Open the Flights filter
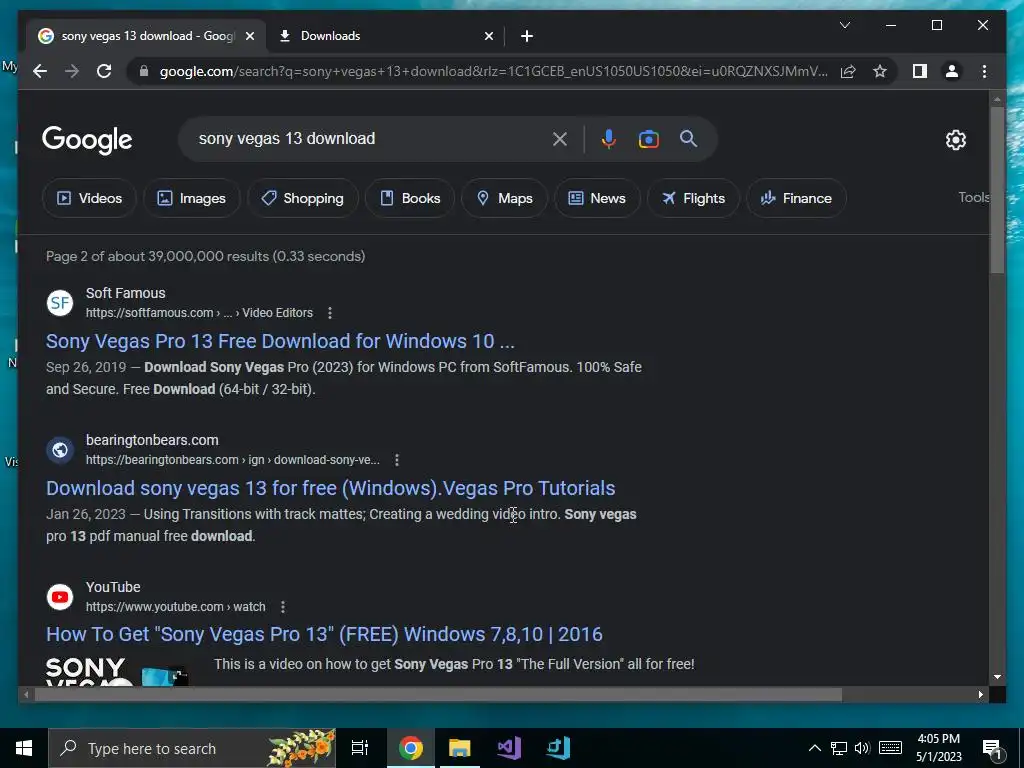 [693, 198]
